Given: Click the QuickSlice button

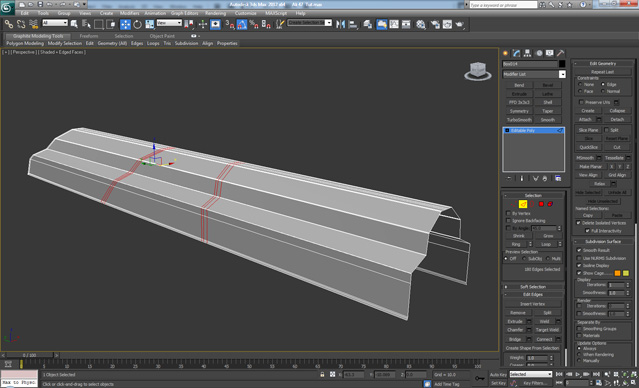Looking at the screenshot, I should tap(588, 148).
